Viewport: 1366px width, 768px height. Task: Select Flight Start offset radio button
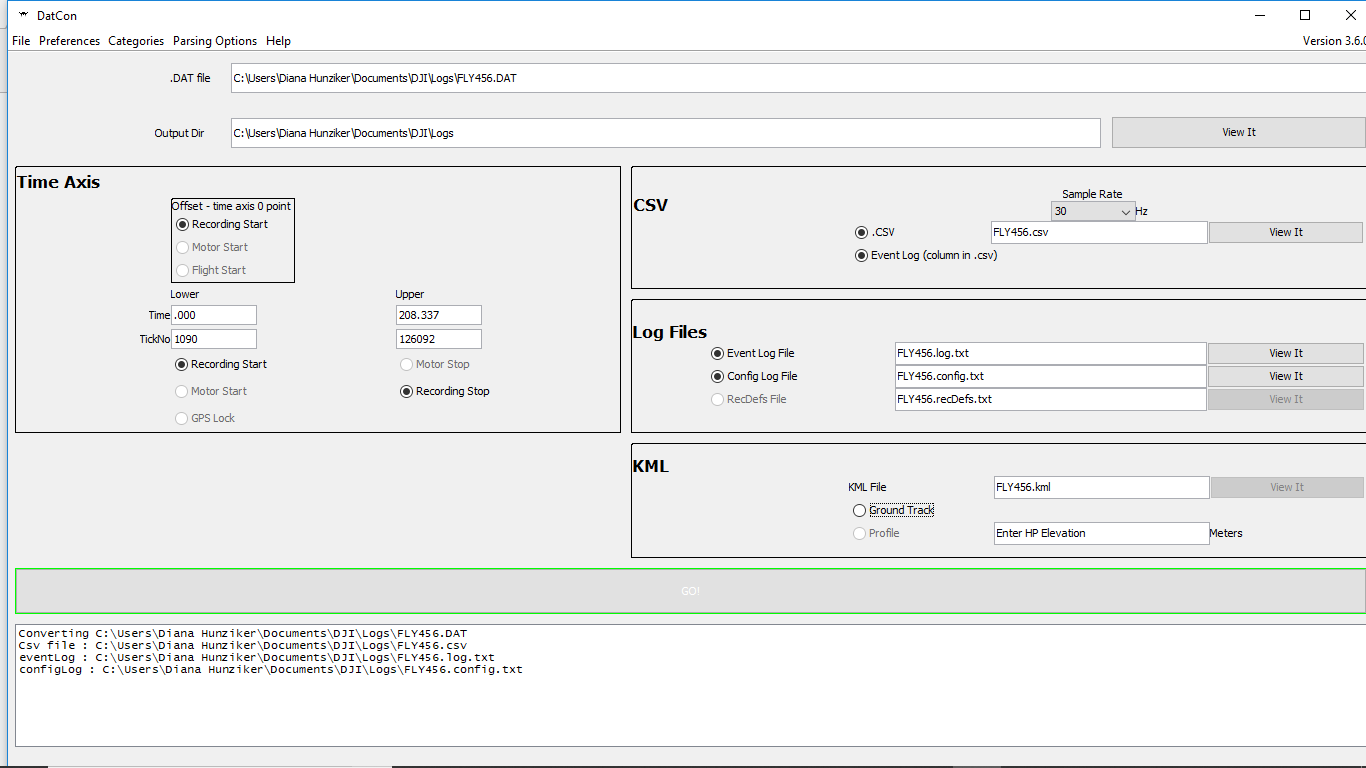coord(183,270)
